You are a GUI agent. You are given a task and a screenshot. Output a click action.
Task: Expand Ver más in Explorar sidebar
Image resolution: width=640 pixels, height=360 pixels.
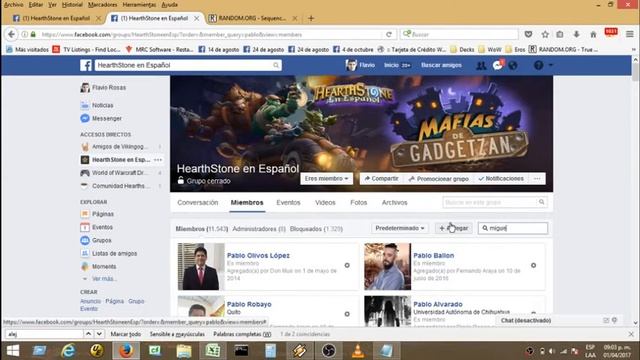pyautogui.click(x=104, y=279)
